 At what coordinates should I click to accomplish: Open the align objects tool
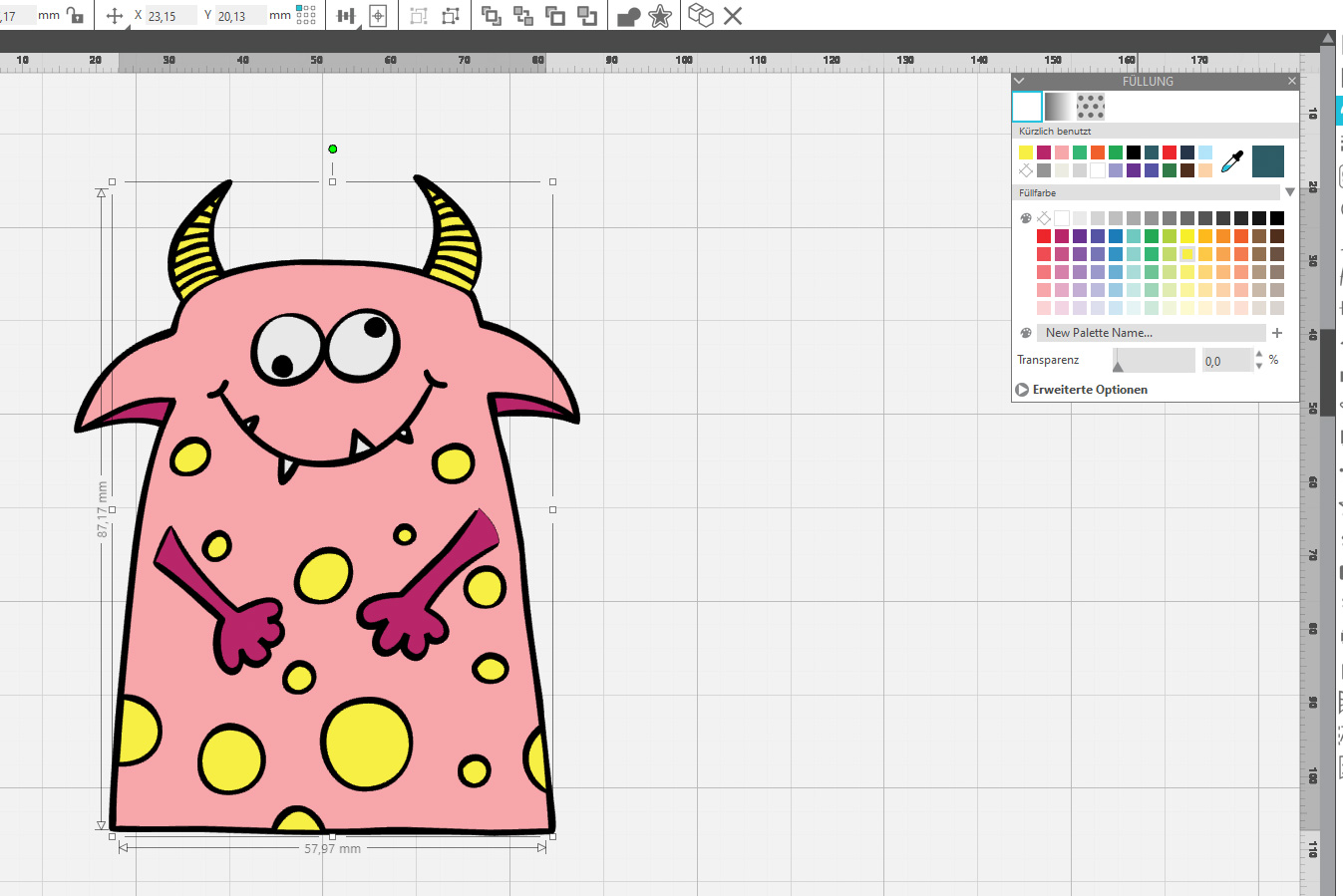(x=346, y=16)
